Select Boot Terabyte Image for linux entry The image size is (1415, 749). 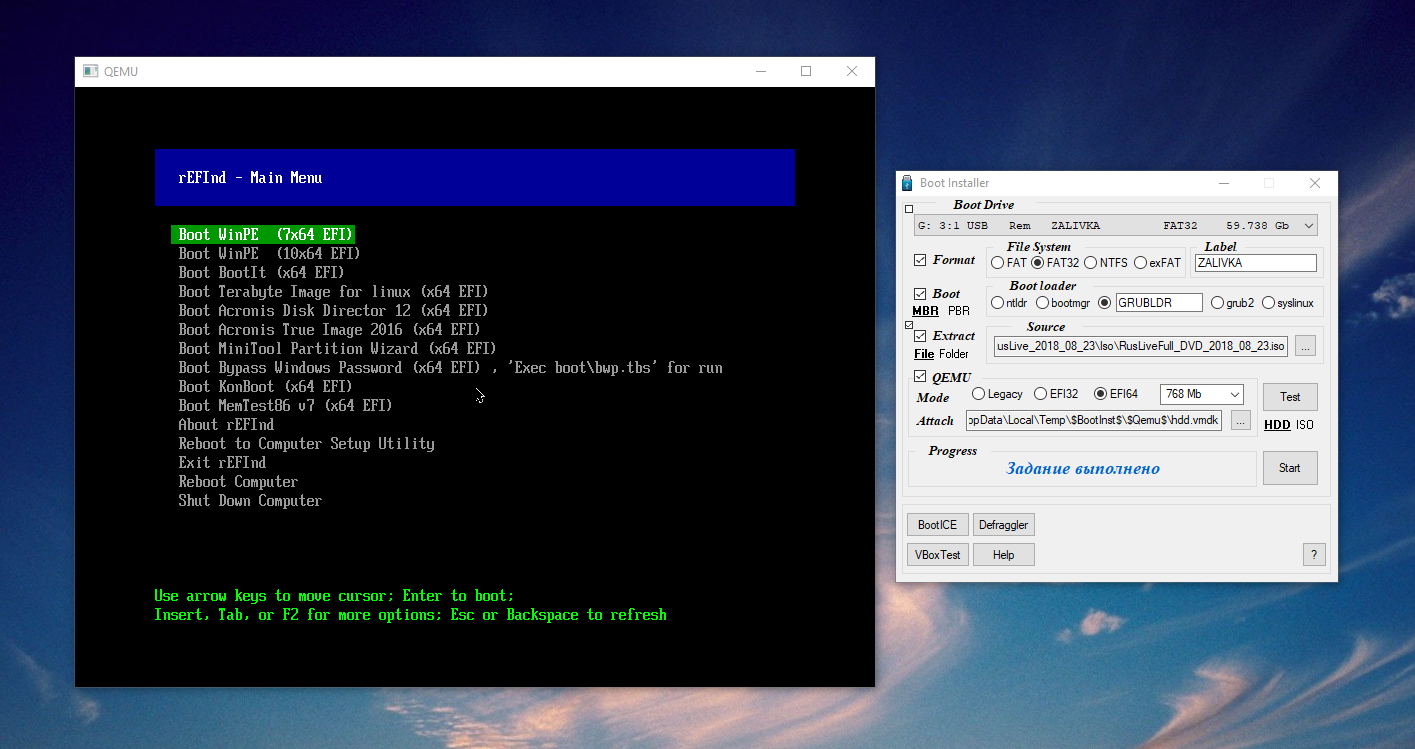click(x=333, y=291)
